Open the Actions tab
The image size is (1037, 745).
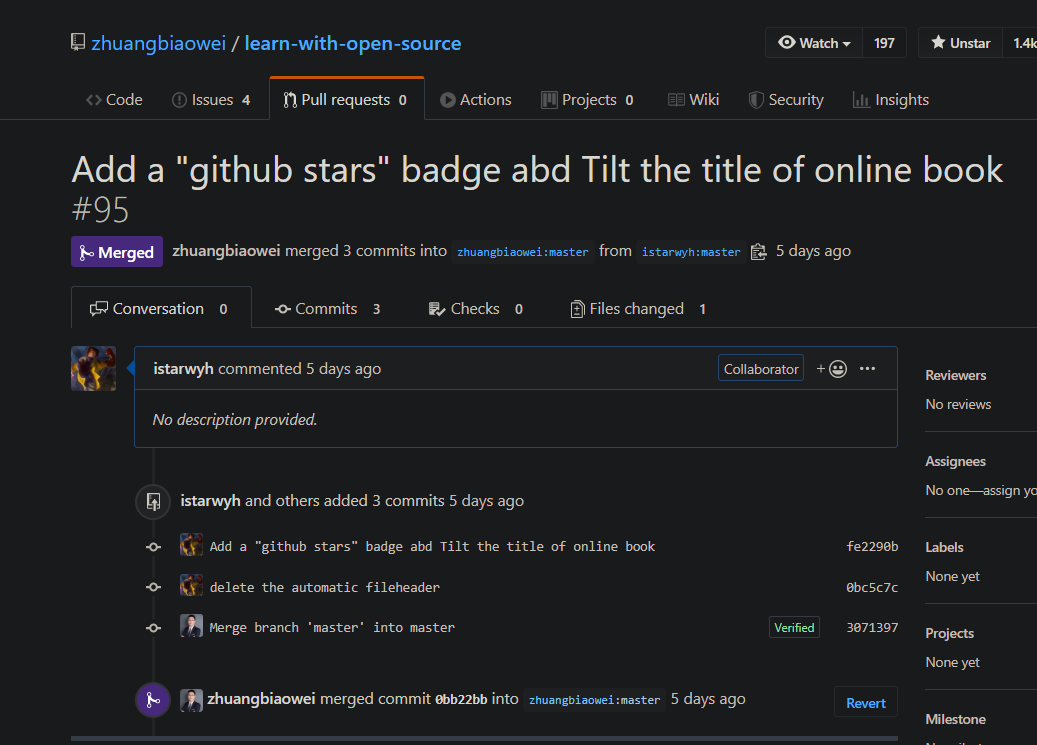(476, 100)
